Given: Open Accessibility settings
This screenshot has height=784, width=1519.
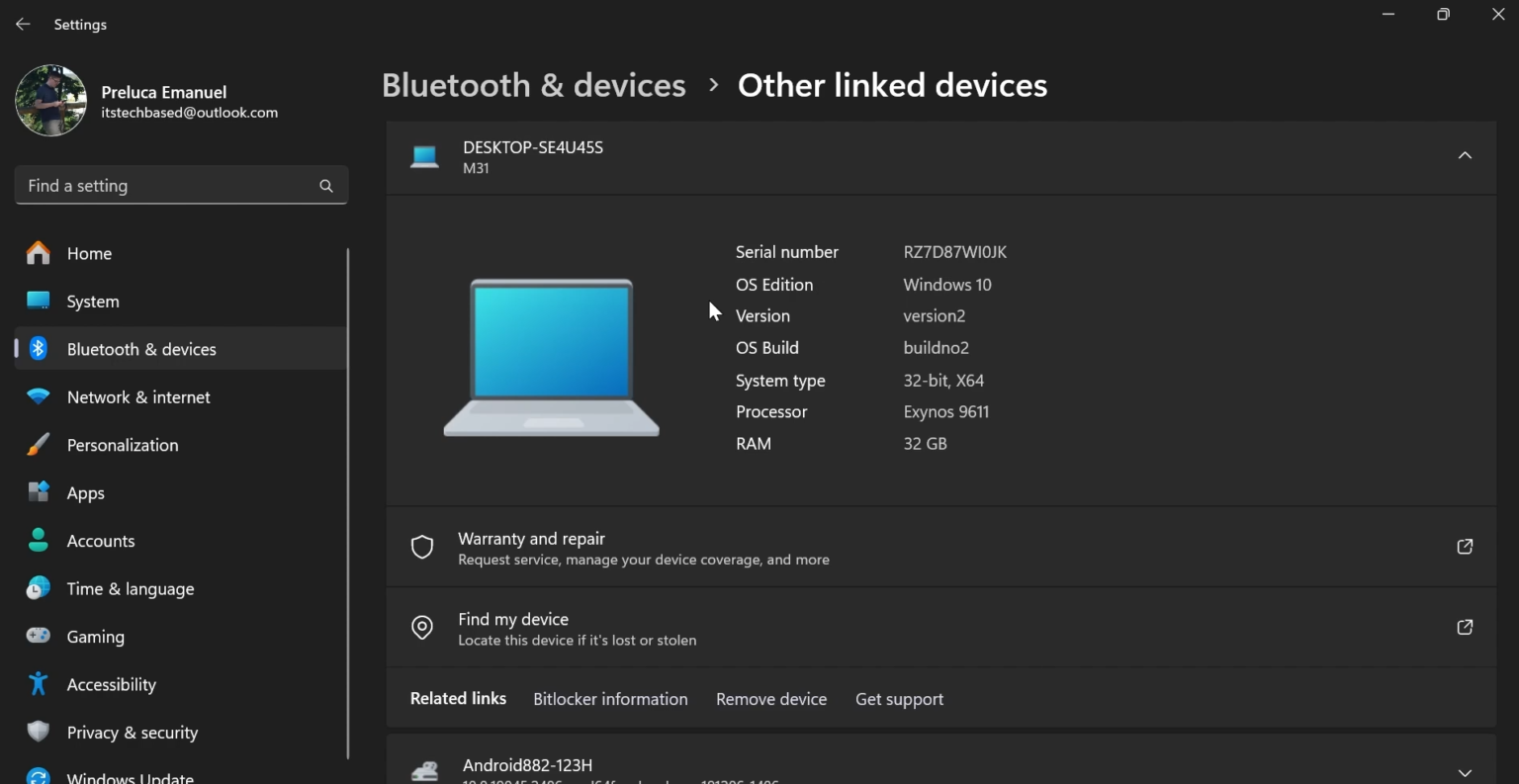Looking at the screenshot, I should tap(181, 685).
